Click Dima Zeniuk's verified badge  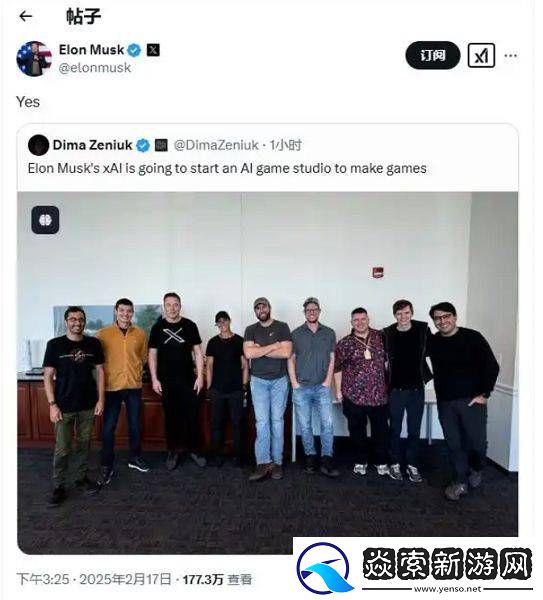143,145
